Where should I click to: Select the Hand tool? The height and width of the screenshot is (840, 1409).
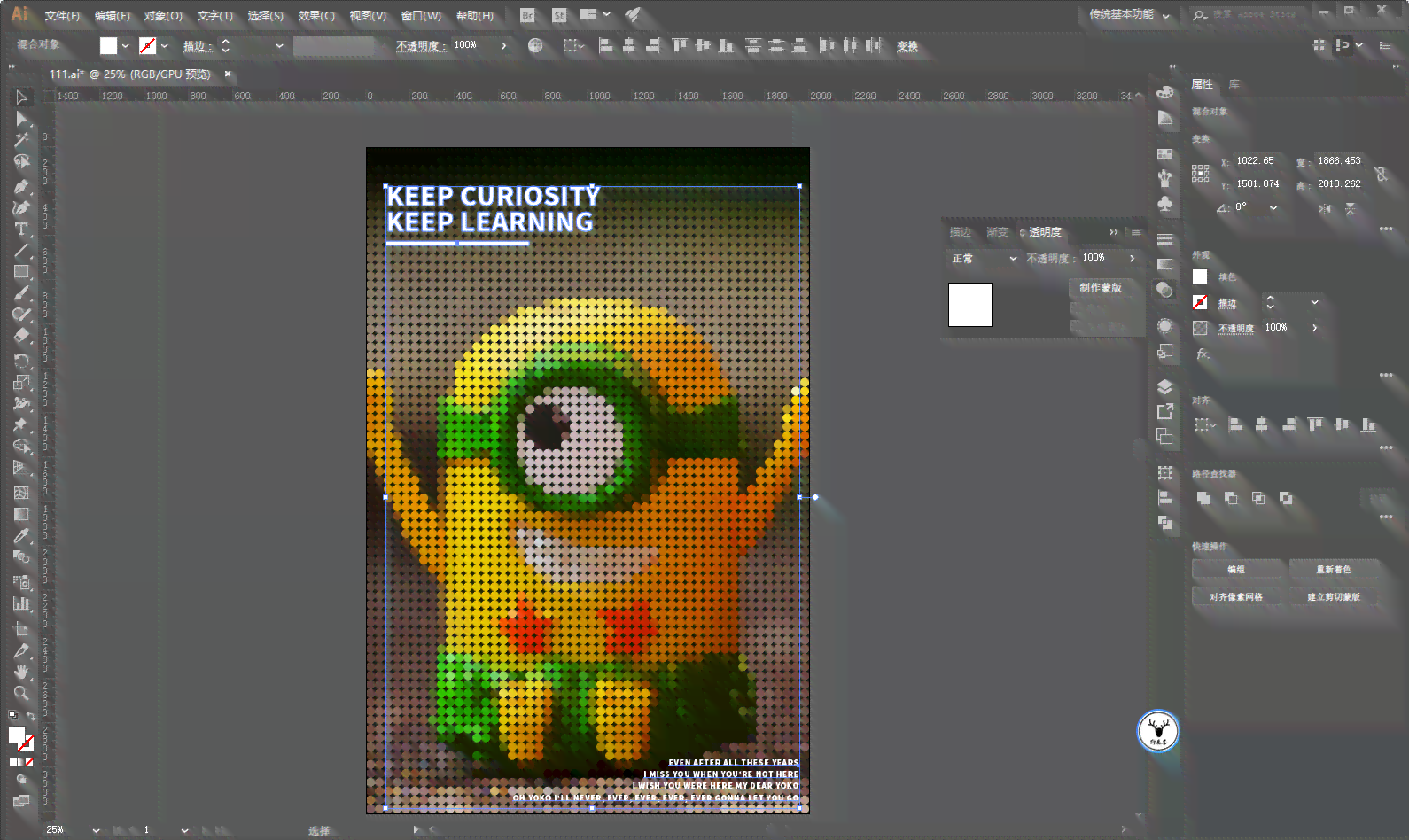(x=22, y=672)
